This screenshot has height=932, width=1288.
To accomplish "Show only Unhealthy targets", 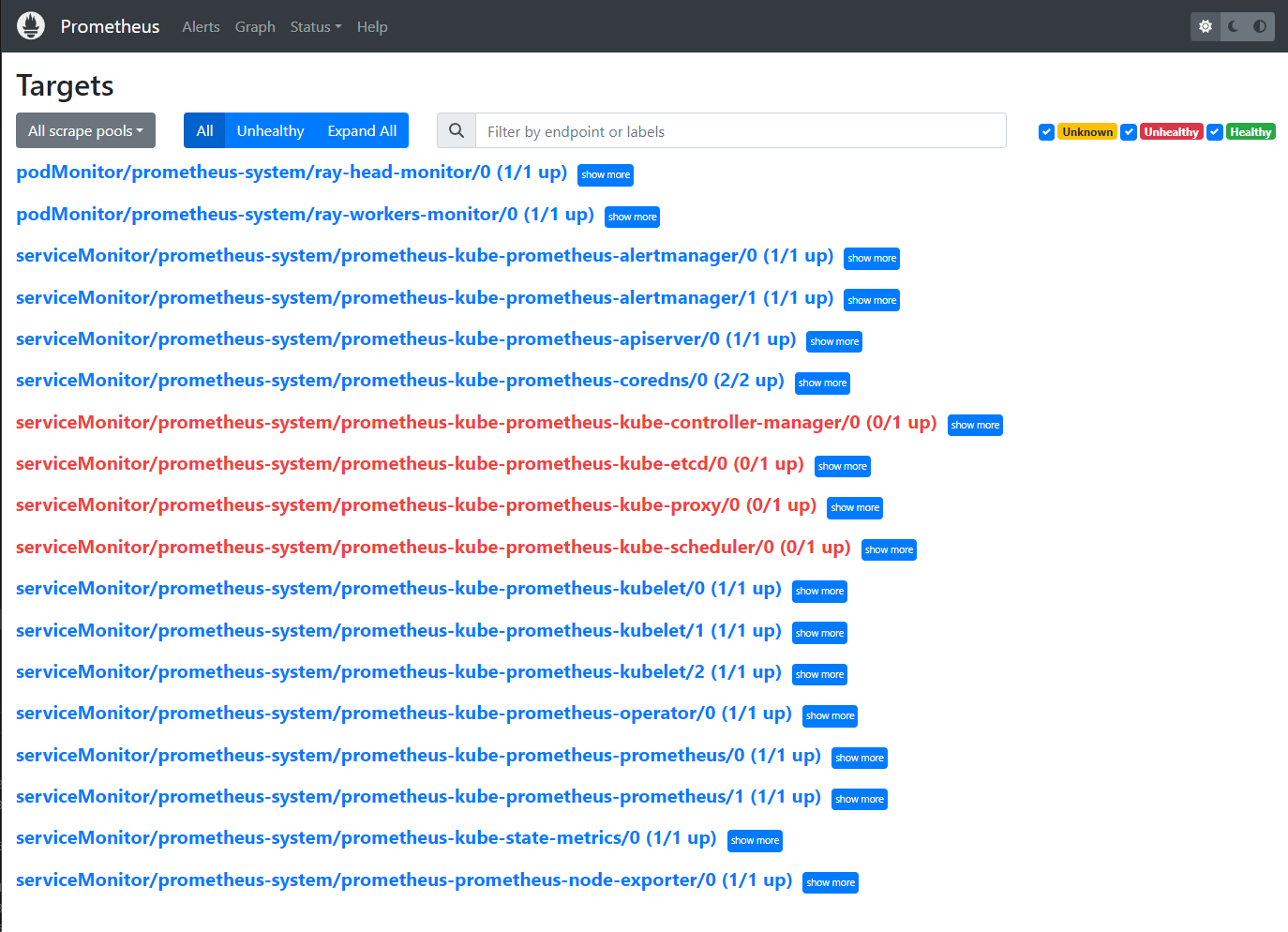I will 270,130.
